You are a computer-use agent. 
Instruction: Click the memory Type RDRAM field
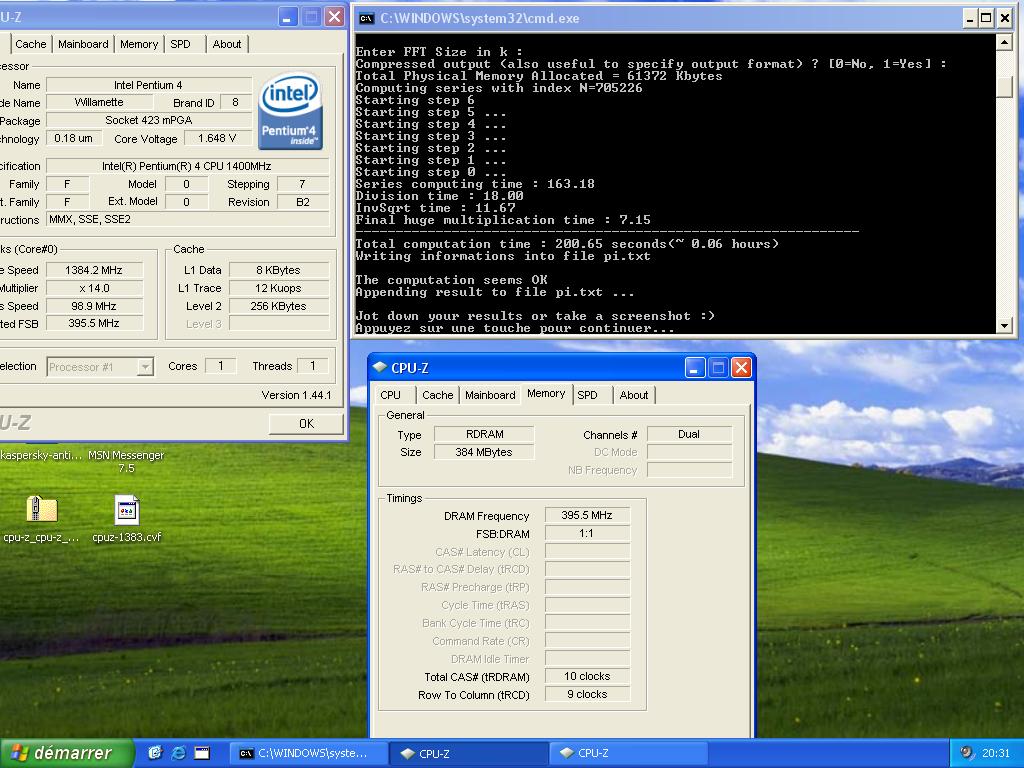pyautogui.click(x=484, y=434)
